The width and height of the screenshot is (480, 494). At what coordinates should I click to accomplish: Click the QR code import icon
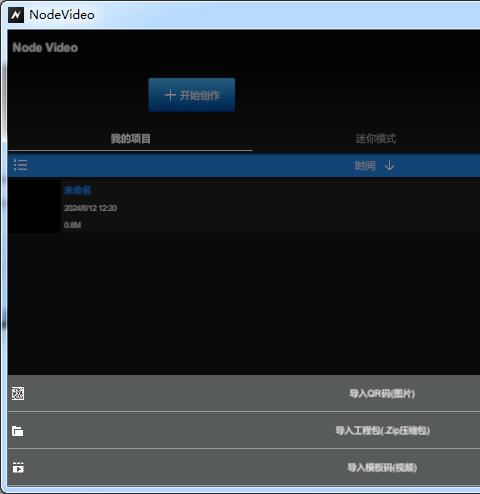(x=18, y=393)
